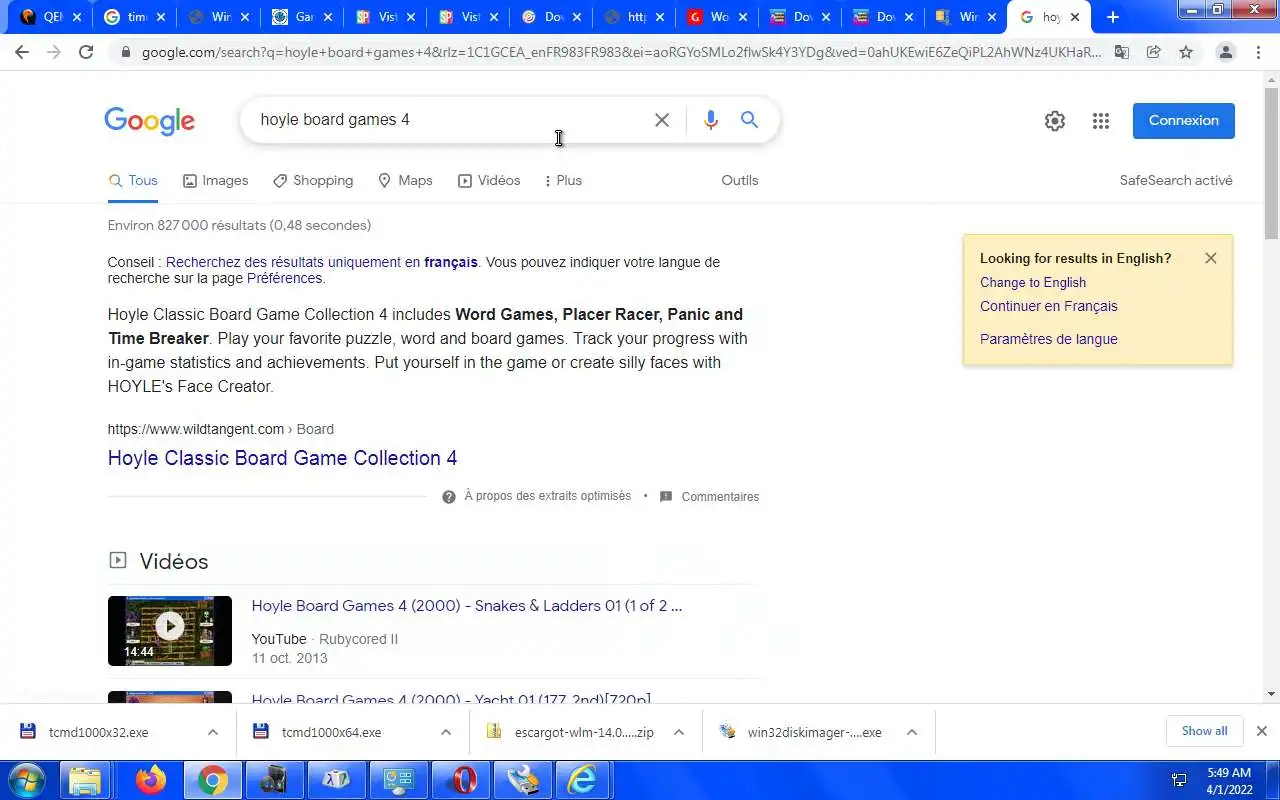Open Paramètres de langue link
The image size is (1280, 800).
1049,339
